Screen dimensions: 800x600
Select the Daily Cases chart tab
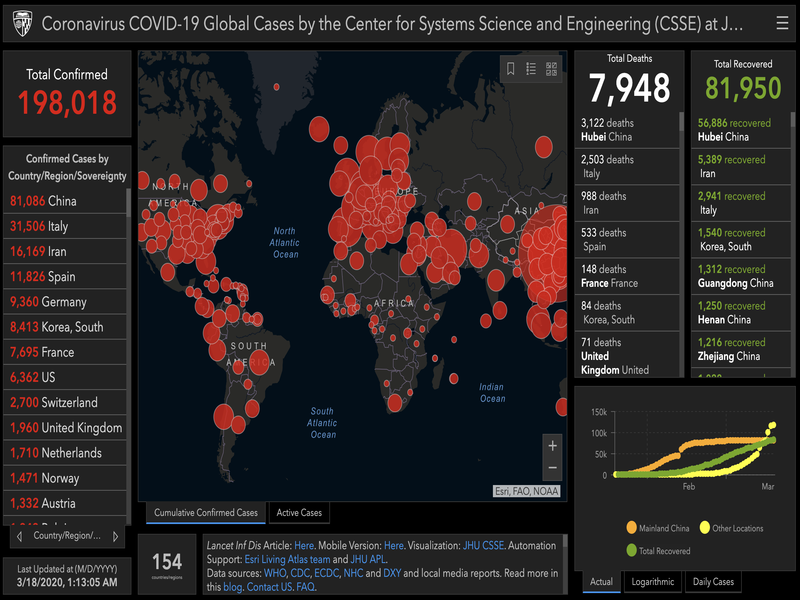point(713,582)
